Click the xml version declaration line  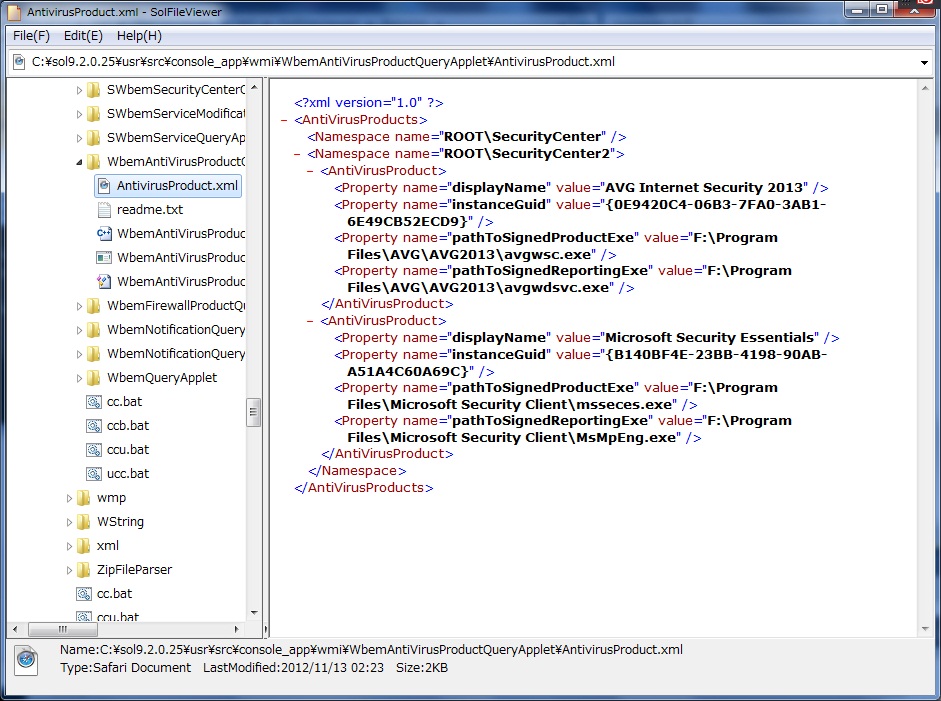(x=368, y=103)
